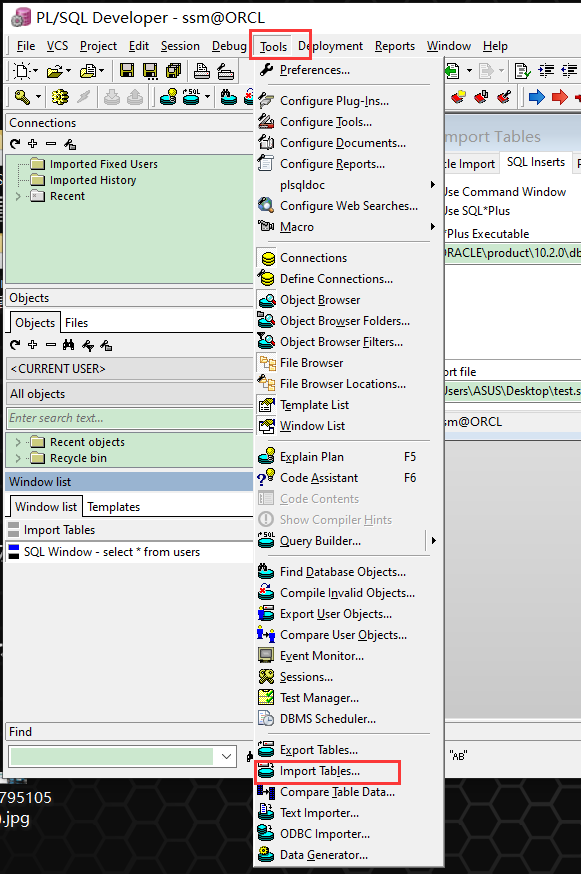
Task: Click the Save floppy disk icon
Action: pyautogui.click(x=127, y=71)
